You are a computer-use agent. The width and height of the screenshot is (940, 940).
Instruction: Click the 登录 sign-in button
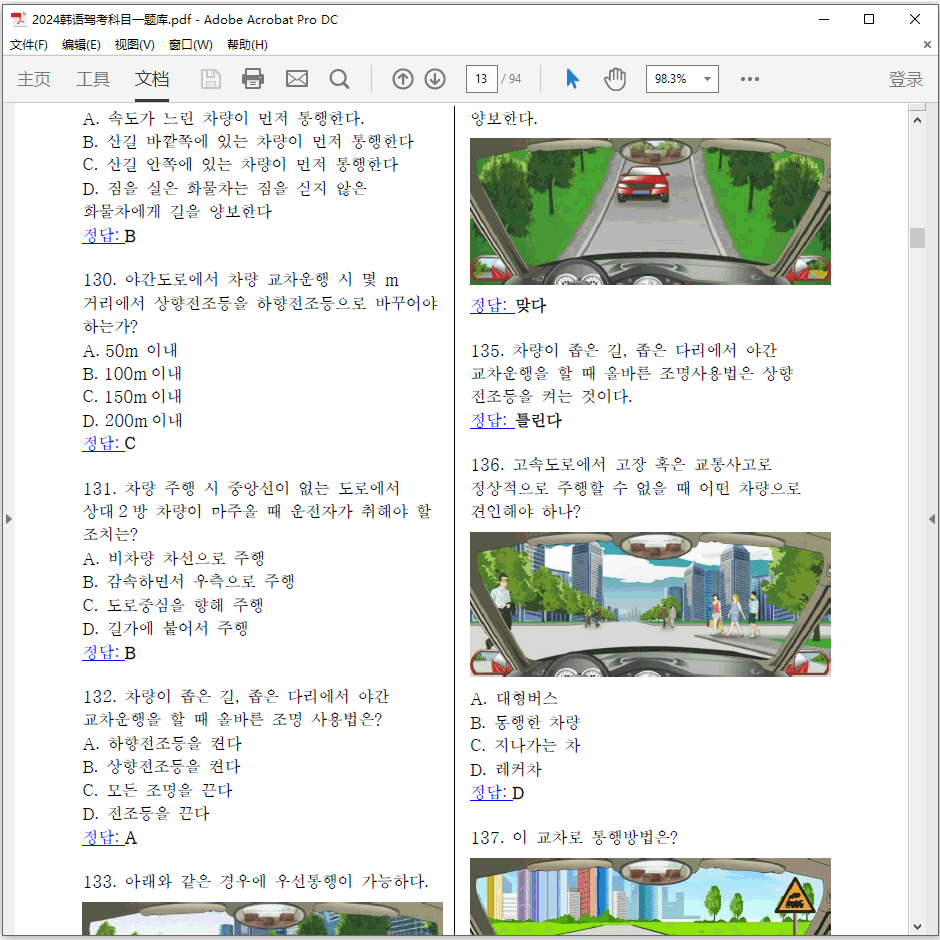coord(905,79)
